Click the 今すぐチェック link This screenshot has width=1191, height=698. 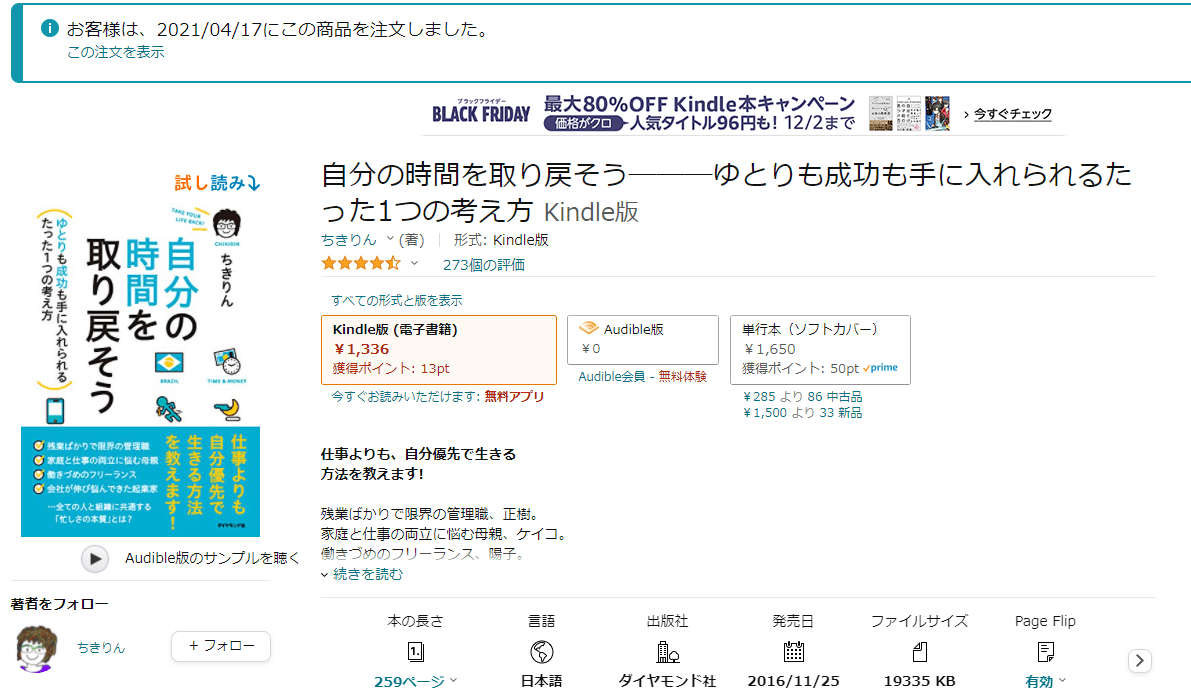(1013, 114)
